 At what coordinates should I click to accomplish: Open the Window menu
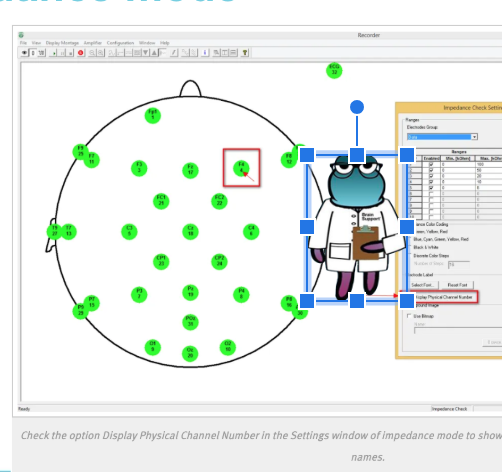pyautogui.click(x=147, y=43)
